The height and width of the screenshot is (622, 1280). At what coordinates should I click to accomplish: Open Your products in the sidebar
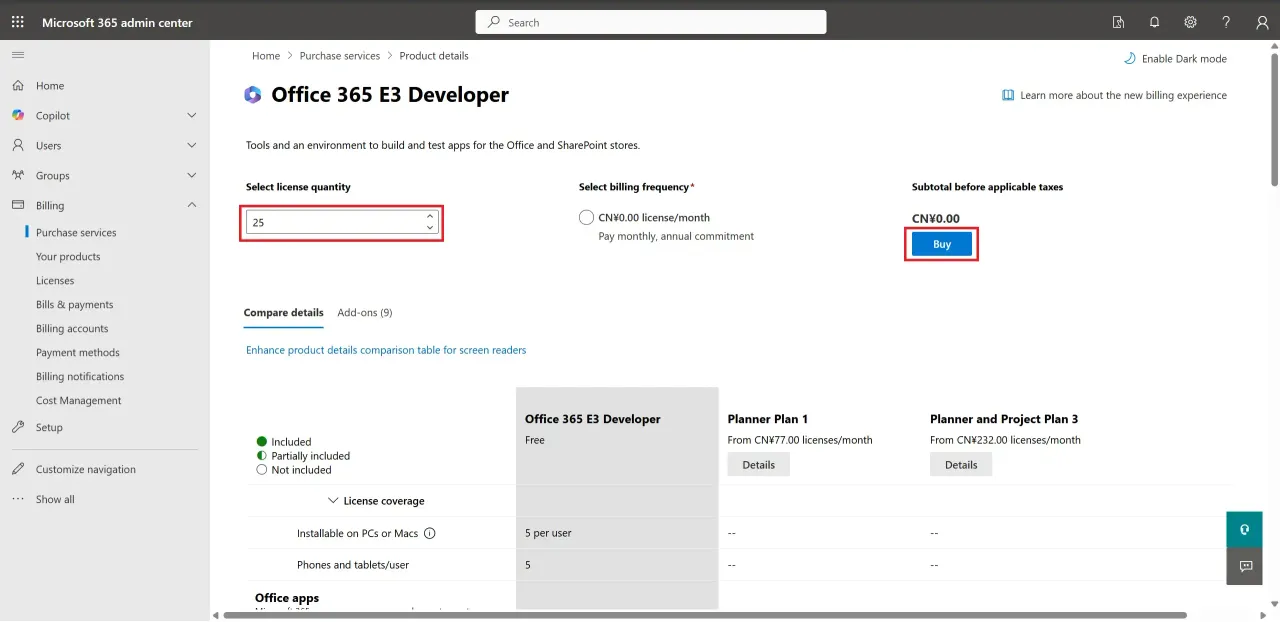[x=68, y=257]
